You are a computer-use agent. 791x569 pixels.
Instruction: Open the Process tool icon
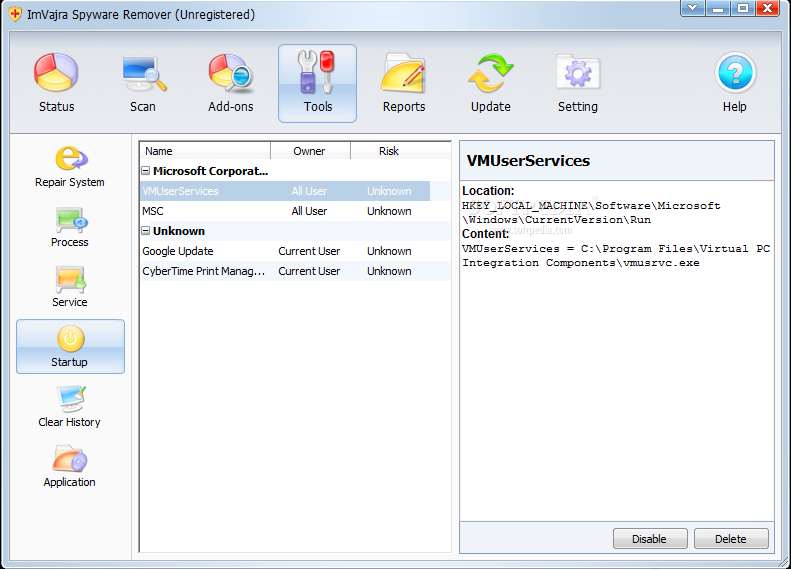[71, 219]
